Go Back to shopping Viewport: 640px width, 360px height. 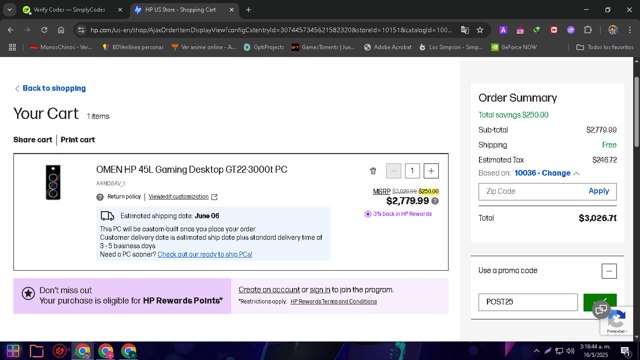(x=50, y=88)
